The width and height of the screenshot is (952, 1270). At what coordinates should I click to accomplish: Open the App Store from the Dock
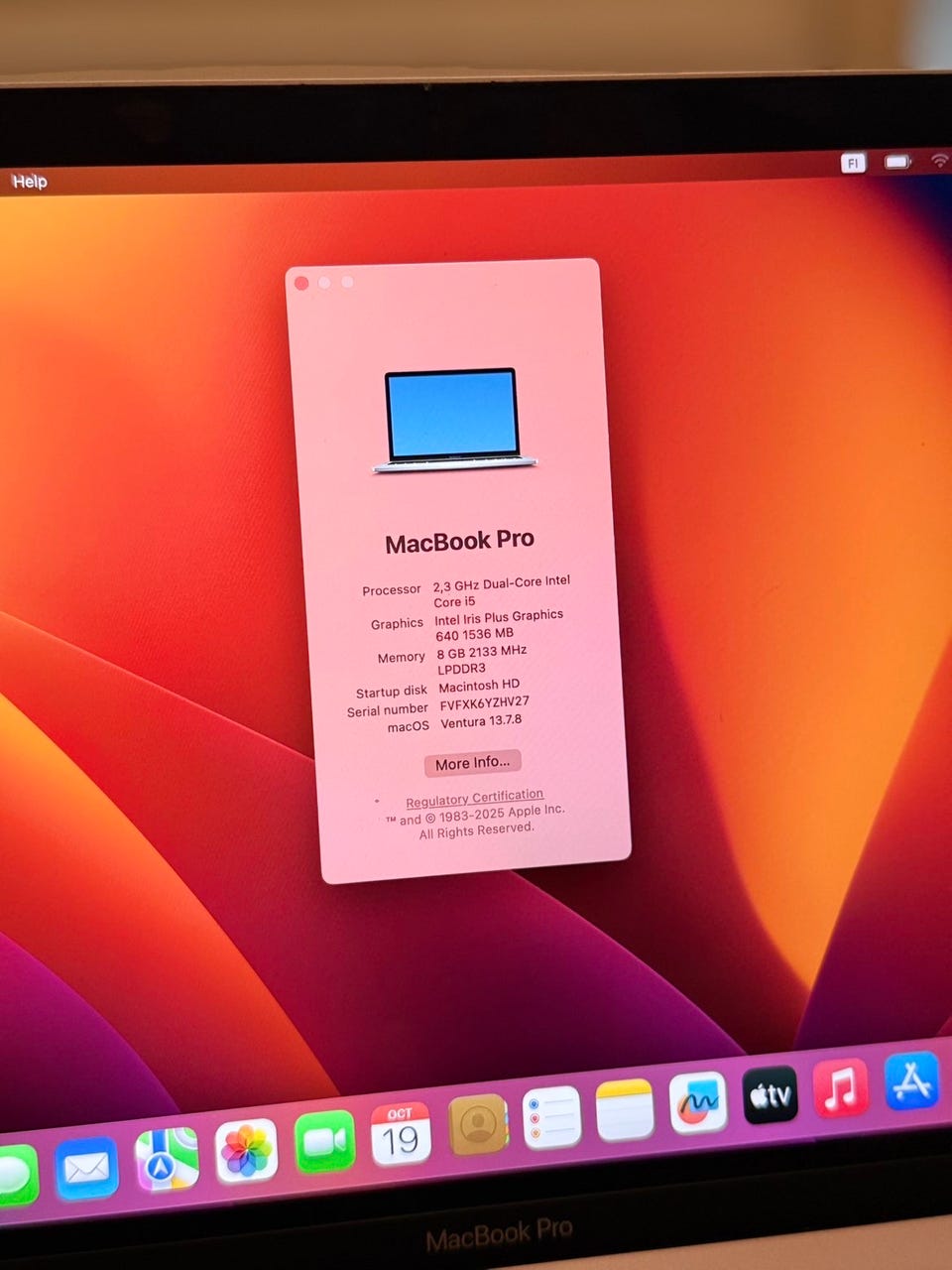click(911, 1079)
